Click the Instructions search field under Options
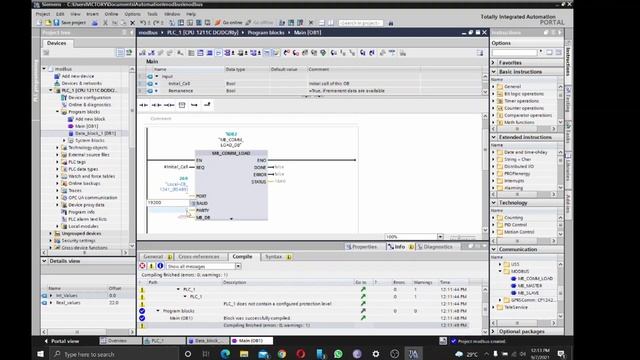Viewport: 640px width, 360px height. click(514, 53)
